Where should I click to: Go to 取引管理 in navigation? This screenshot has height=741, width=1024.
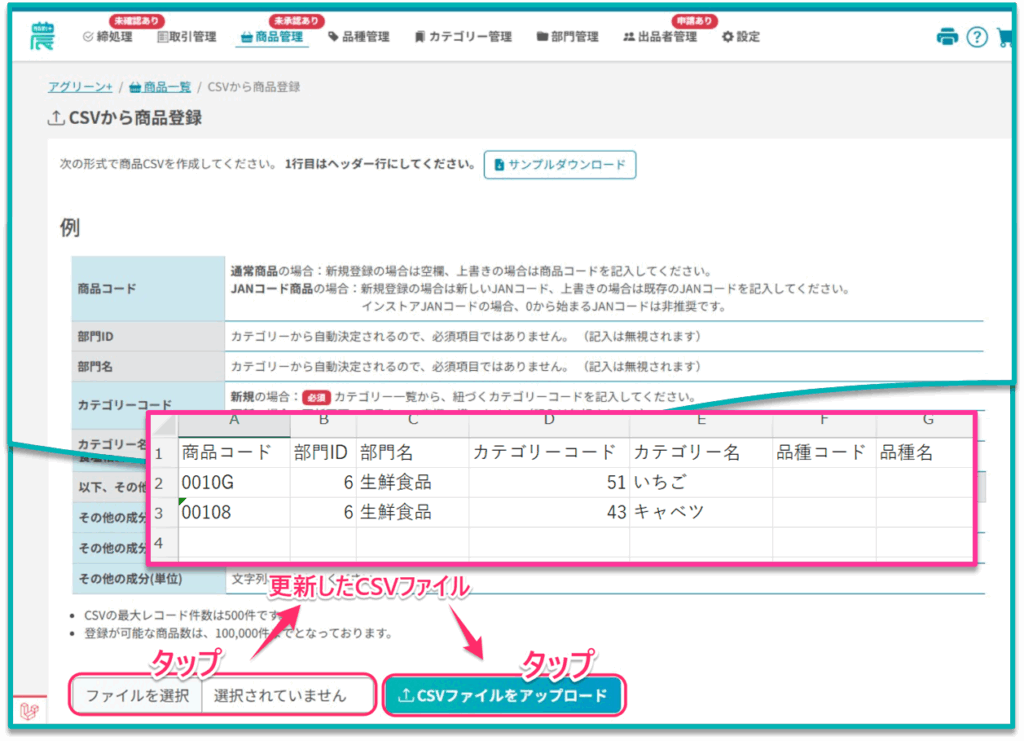[187, 37]
